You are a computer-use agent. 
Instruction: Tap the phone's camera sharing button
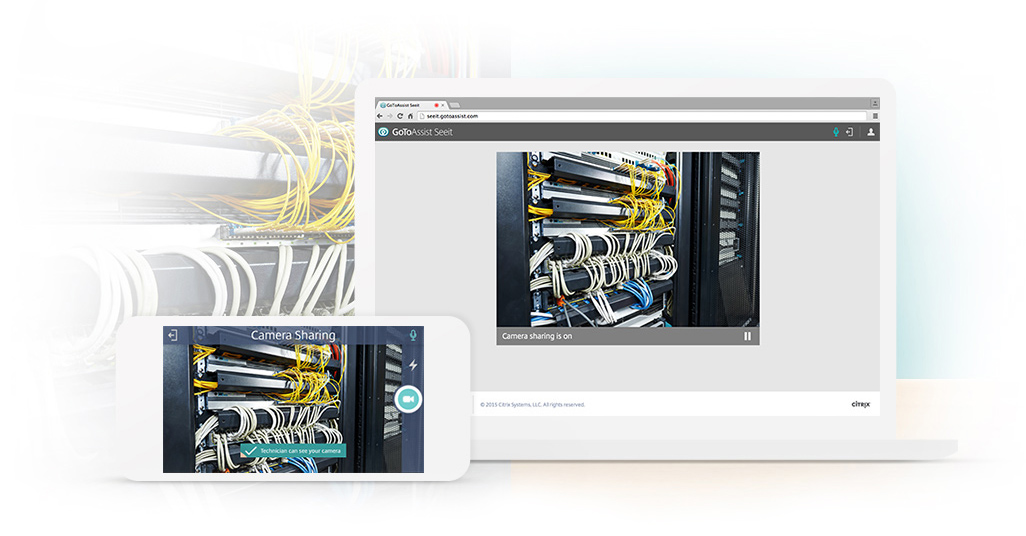[407, 399]
